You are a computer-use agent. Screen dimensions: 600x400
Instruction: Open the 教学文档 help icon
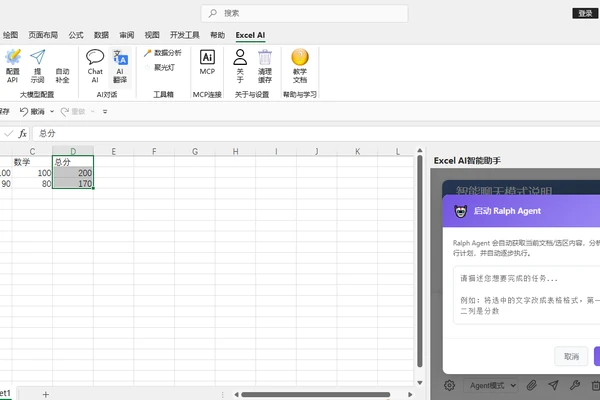click(300, 66)
